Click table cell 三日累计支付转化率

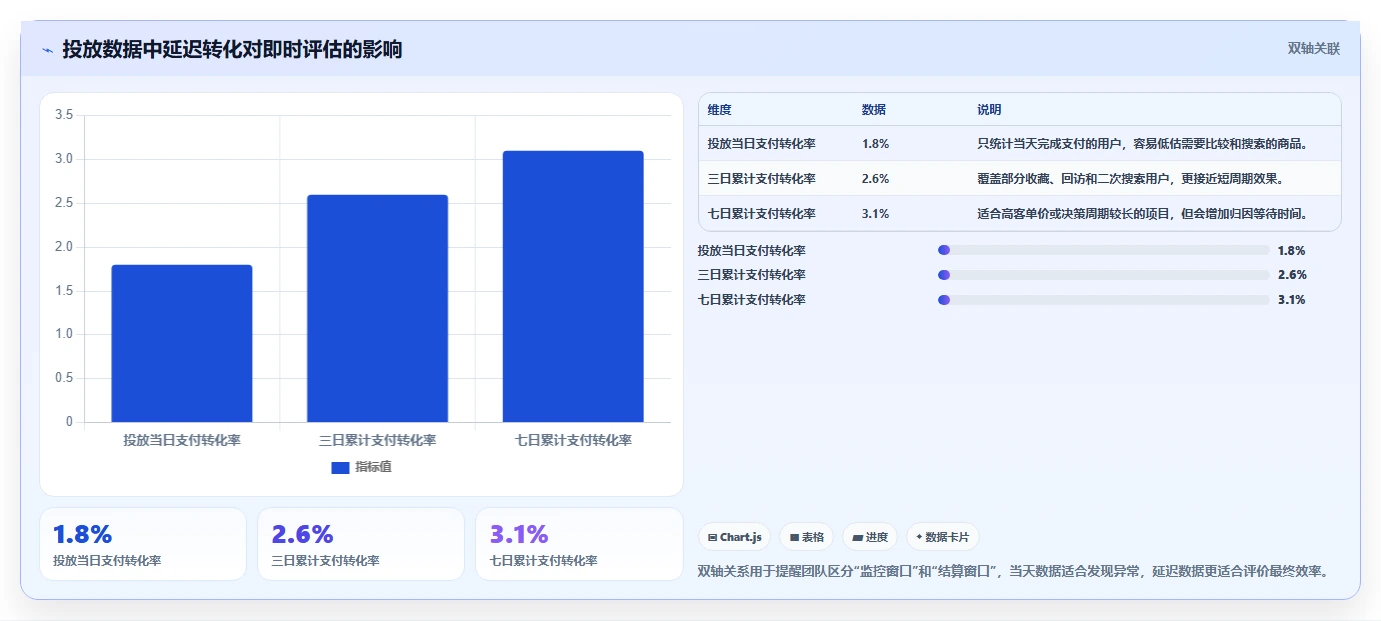pyautogui.click(x=761, y=179)
